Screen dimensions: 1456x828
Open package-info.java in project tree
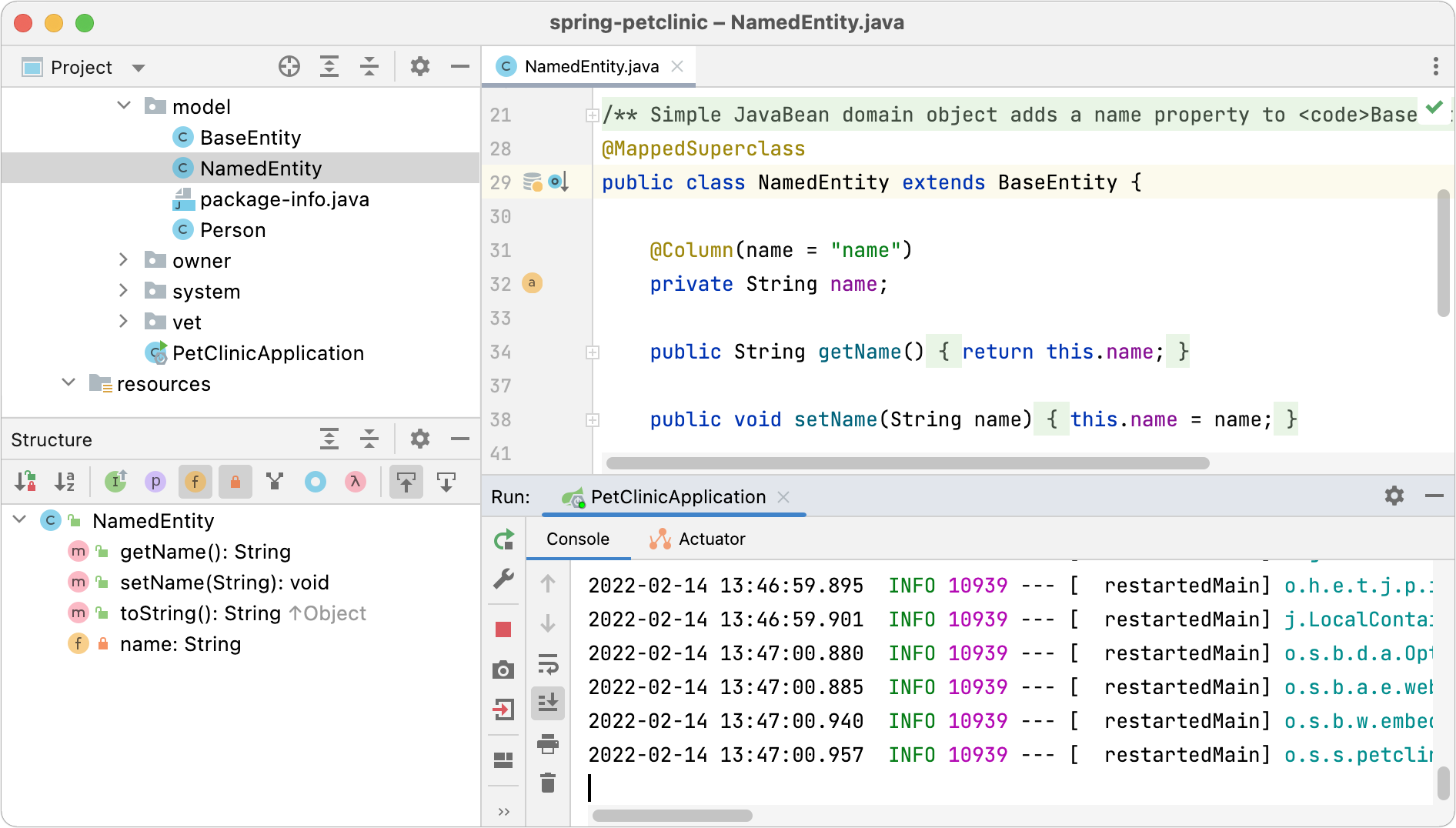pos(284,199)
